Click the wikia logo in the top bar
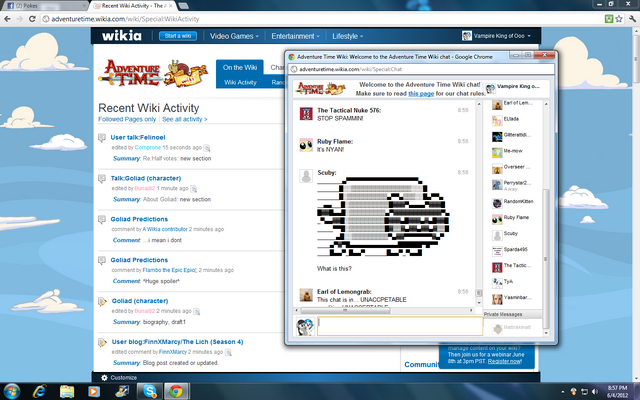 122,36
